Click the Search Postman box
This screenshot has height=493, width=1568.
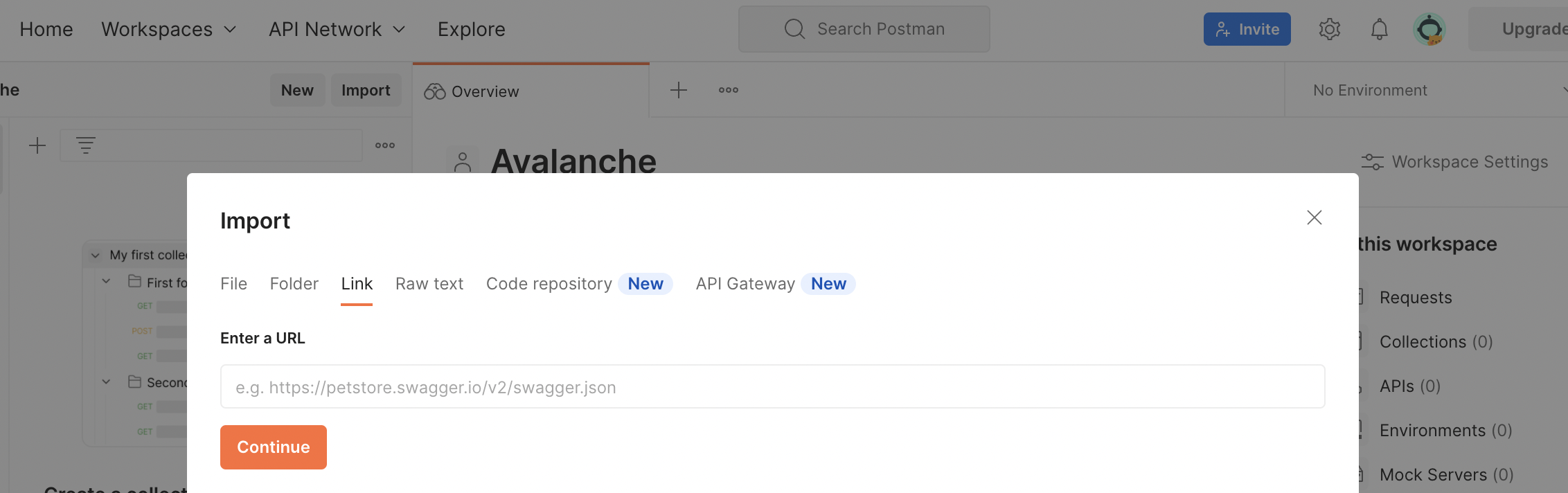[864, 29]
